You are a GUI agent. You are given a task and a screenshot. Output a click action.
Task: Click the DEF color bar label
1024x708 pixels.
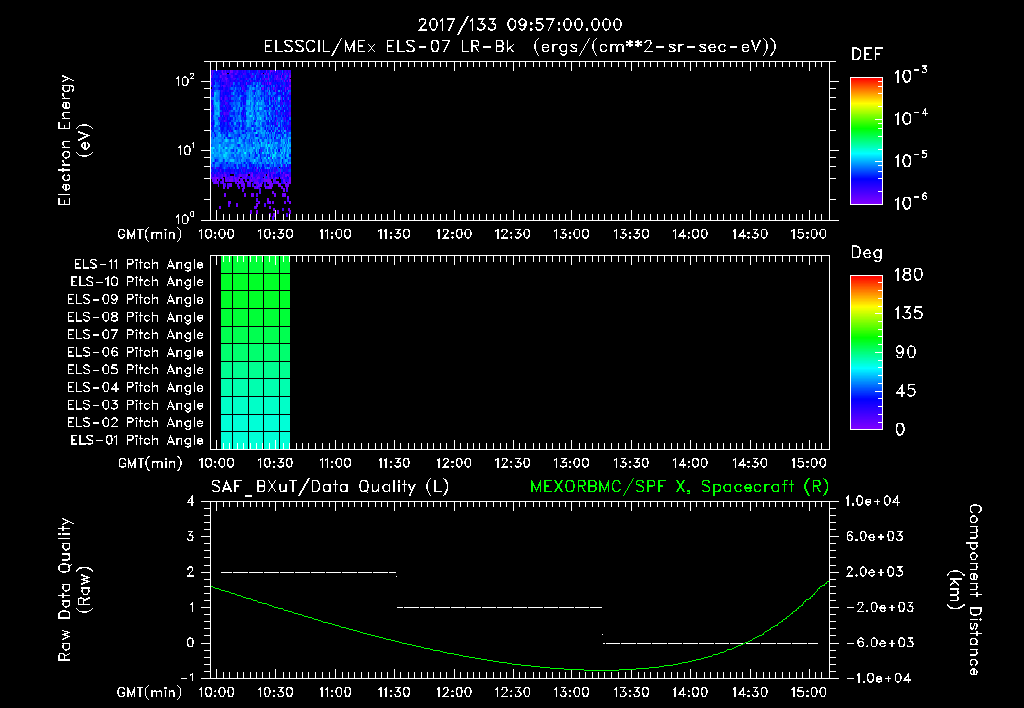coord(867,54)
